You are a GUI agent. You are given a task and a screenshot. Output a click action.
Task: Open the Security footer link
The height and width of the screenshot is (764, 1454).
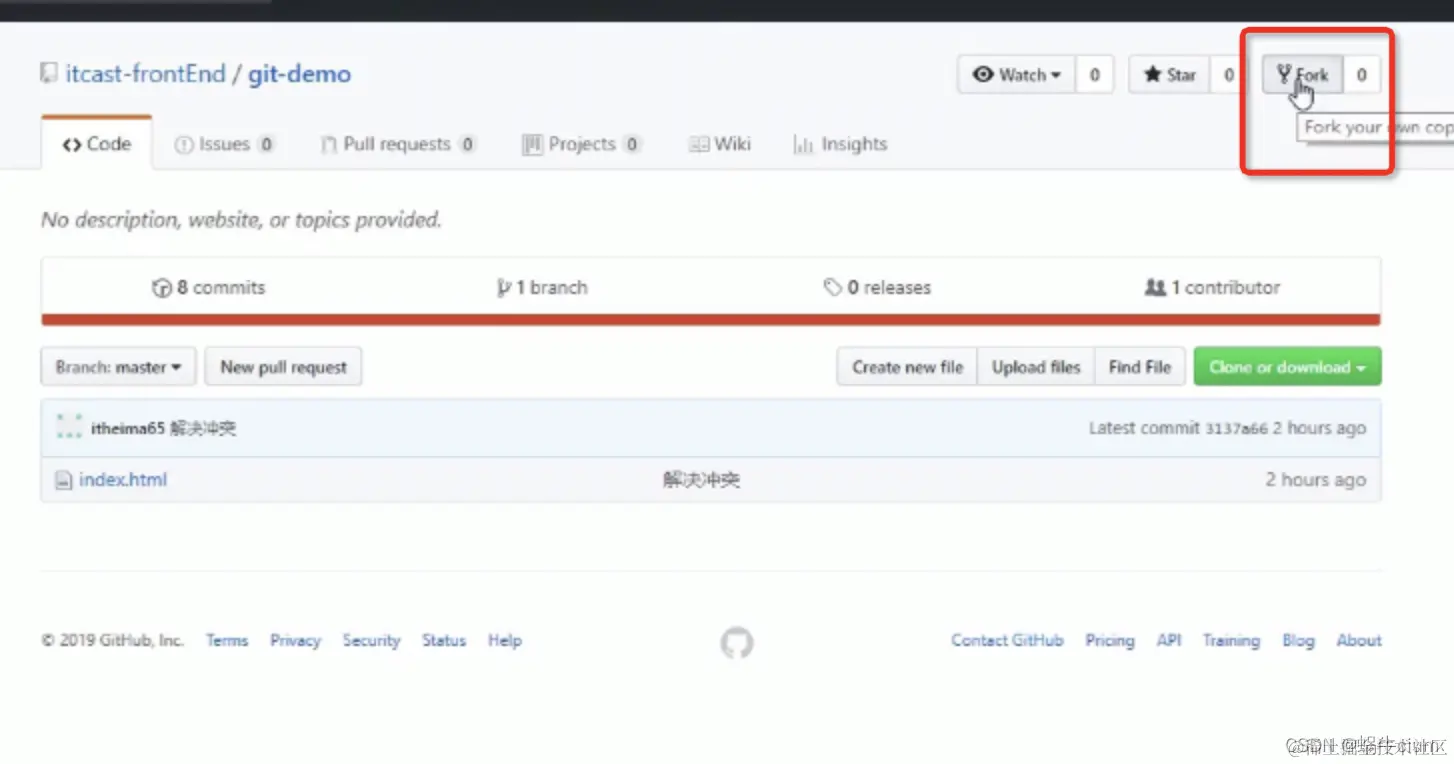point(371,641)
